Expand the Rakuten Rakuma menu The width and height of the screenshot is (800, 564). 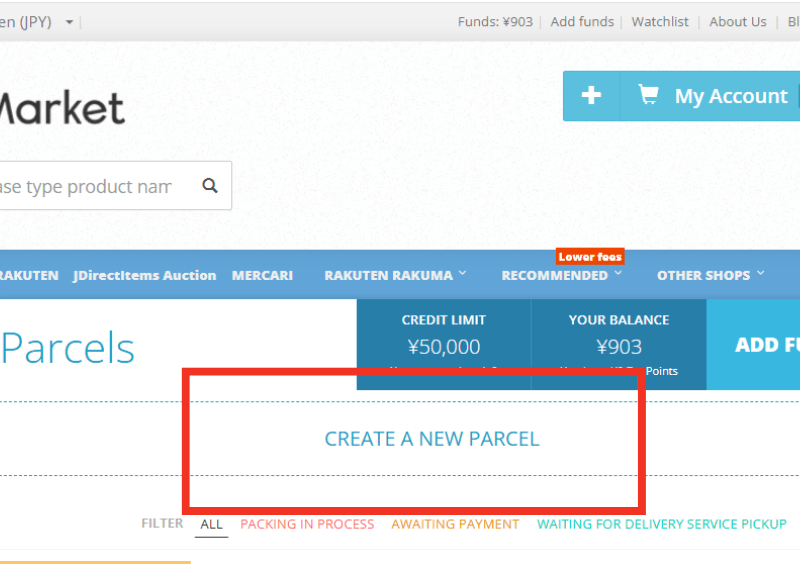(x=395, y=275)
